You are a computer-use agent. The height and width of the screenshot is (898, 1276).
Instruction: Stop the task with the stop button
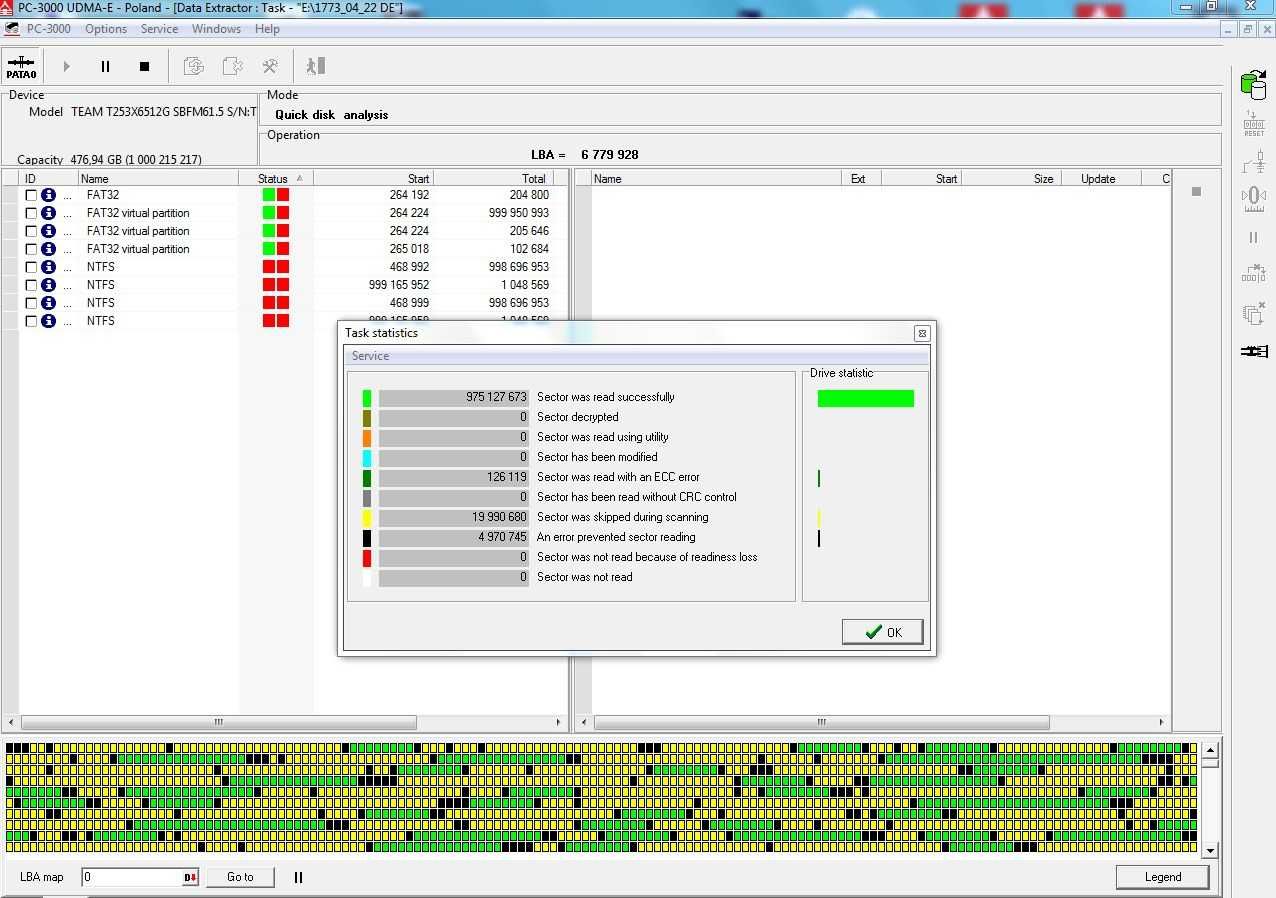(144, 66)
